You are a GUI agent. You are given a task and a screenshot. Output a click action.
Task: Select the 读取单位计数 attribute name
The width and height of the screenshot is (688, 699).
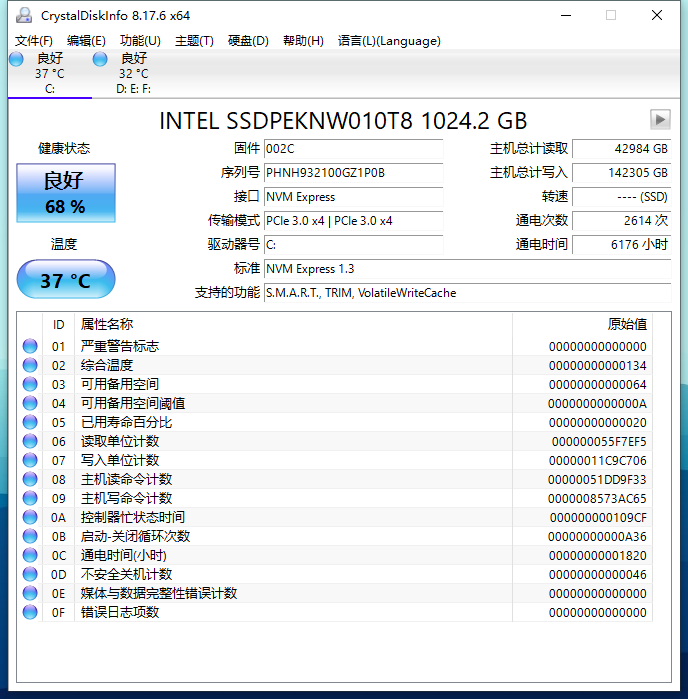(120, 441)
